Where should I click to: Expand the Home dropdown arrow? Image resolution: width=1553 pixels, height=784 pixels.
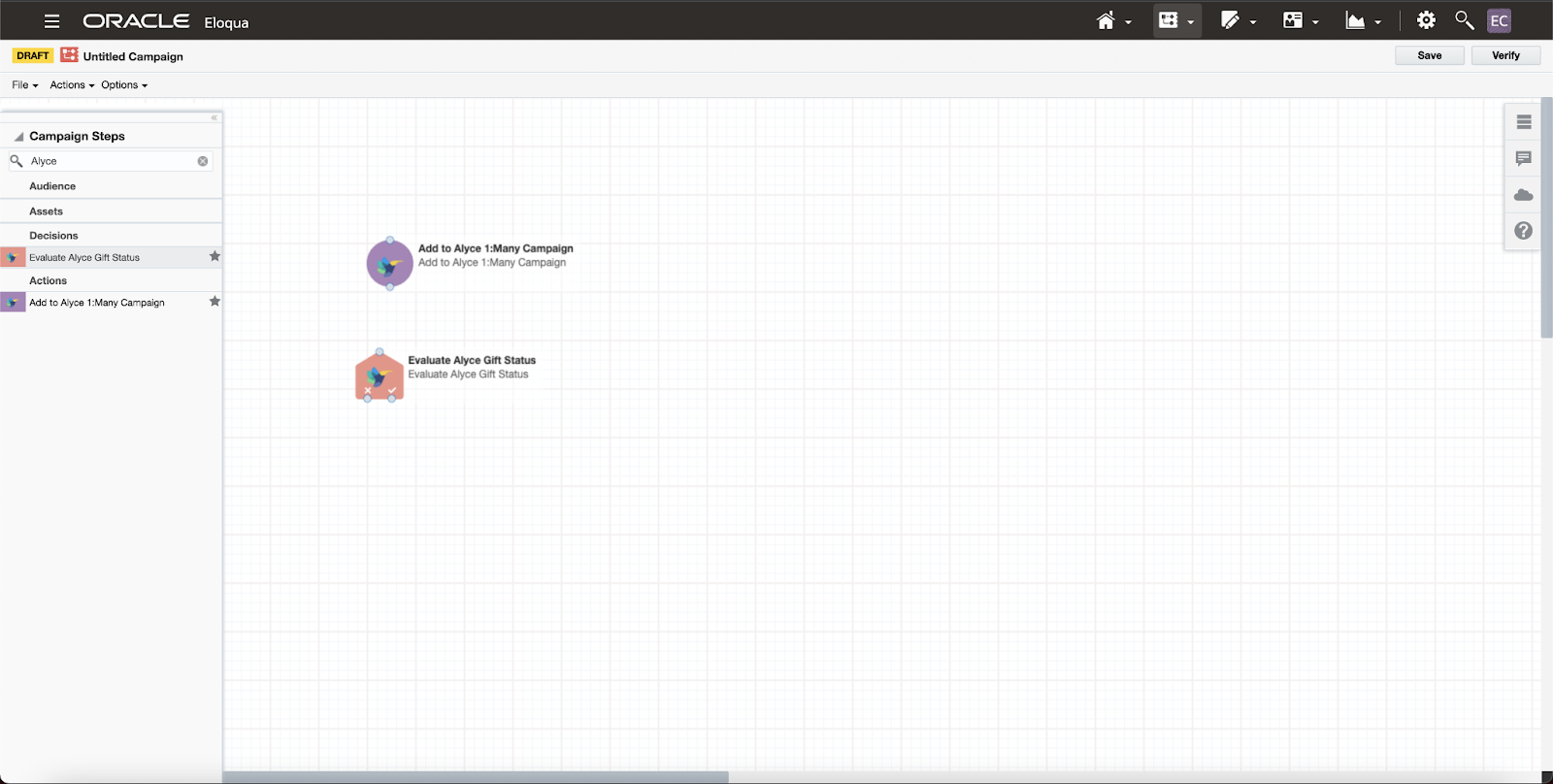coord(1129,22)
